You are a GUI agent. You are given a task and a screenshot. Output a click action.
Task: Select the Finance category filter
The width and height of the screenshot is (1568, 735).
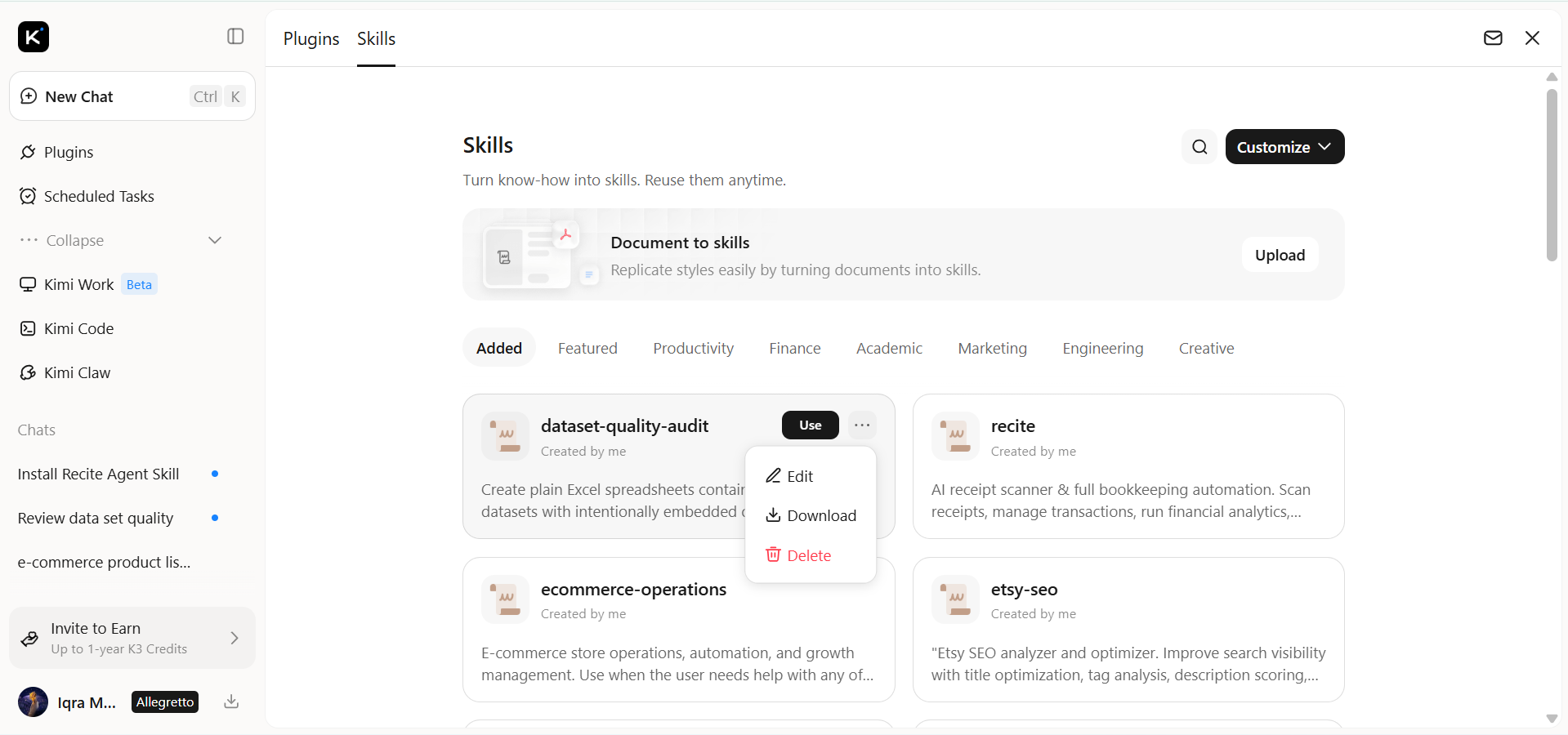pyautogui.click(x=794, y=348)
